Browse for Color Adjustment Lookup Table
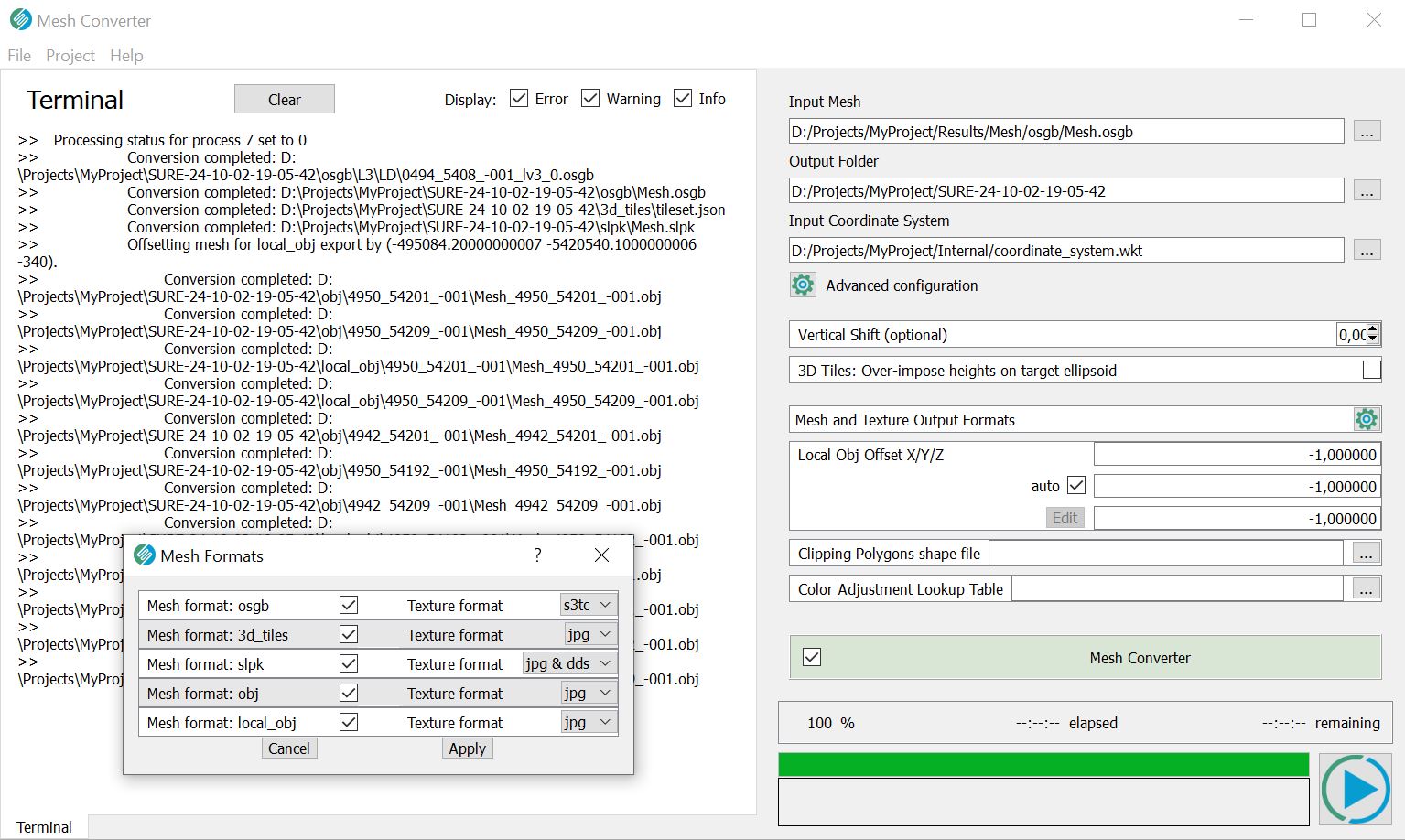The height and width of the screenshot is (840, 1405). click(x=1366, y=588)
